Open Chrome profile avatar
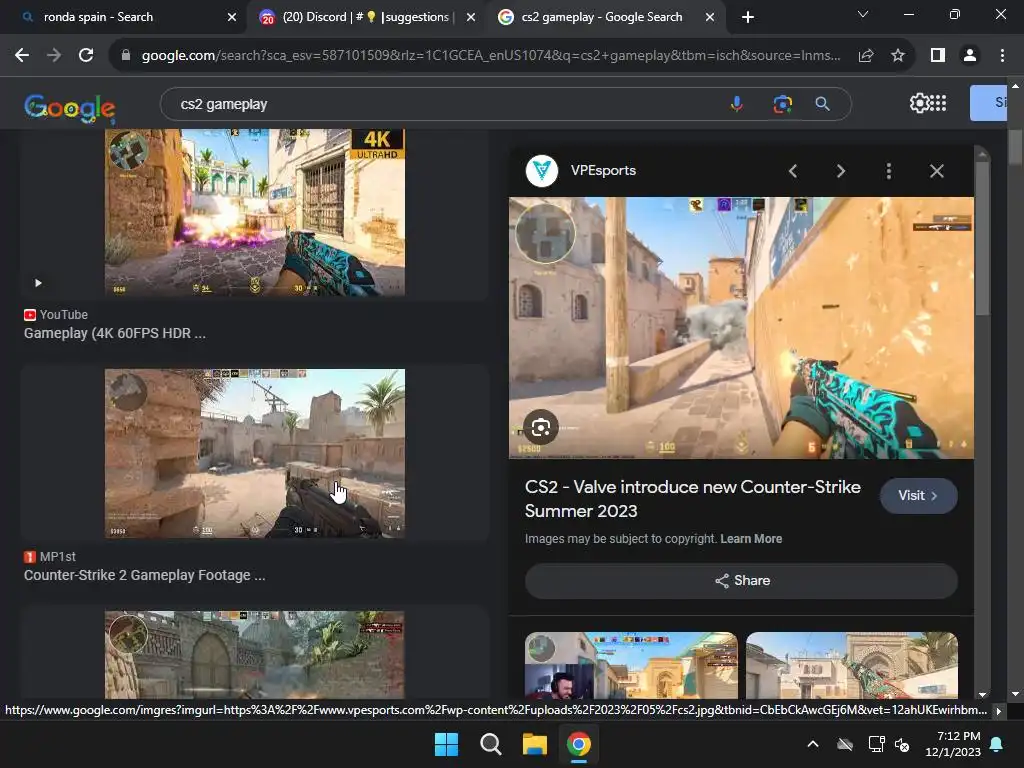1024x768 pixels. (x=970, y=56)
